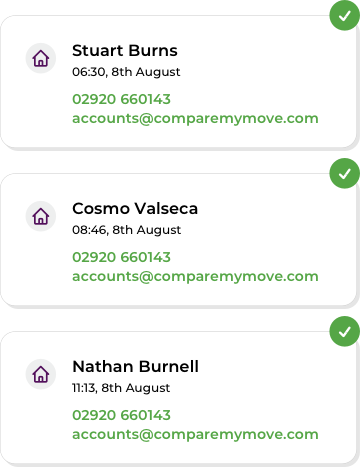This screenshot has width=360, height=467.
Task: Open the Cosmo Valseca lead card
Action: tap(179, 239)
